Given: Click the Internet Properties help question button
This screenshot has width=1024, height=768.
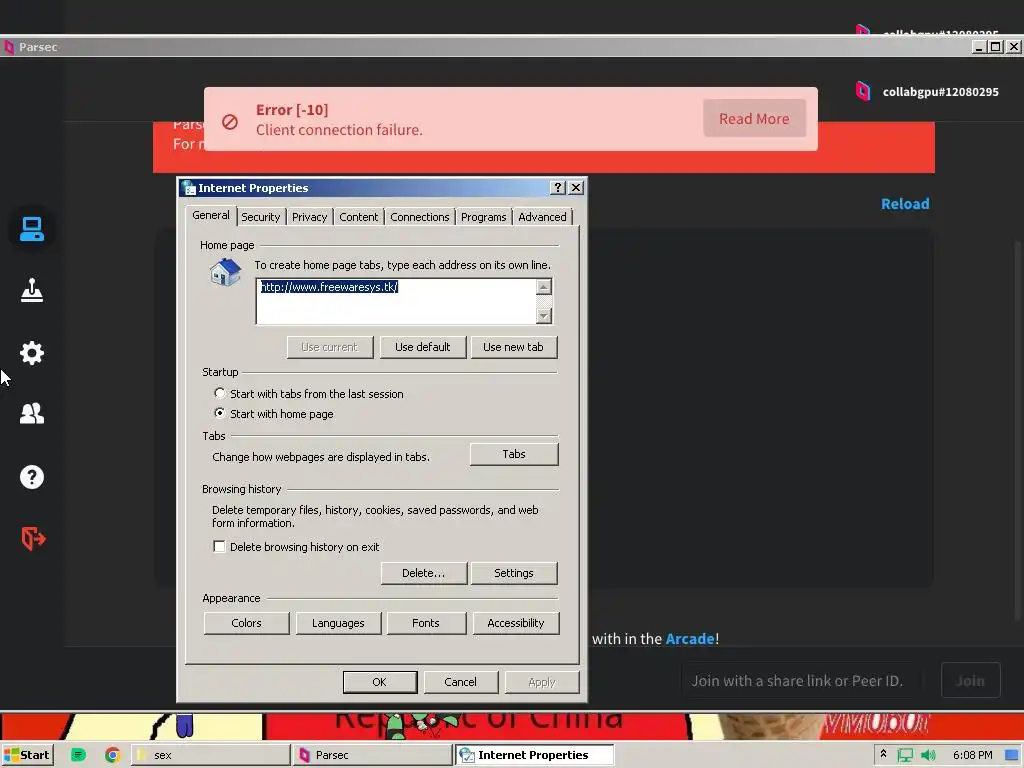Looking at the screenshot, I should tap(557, 187).
